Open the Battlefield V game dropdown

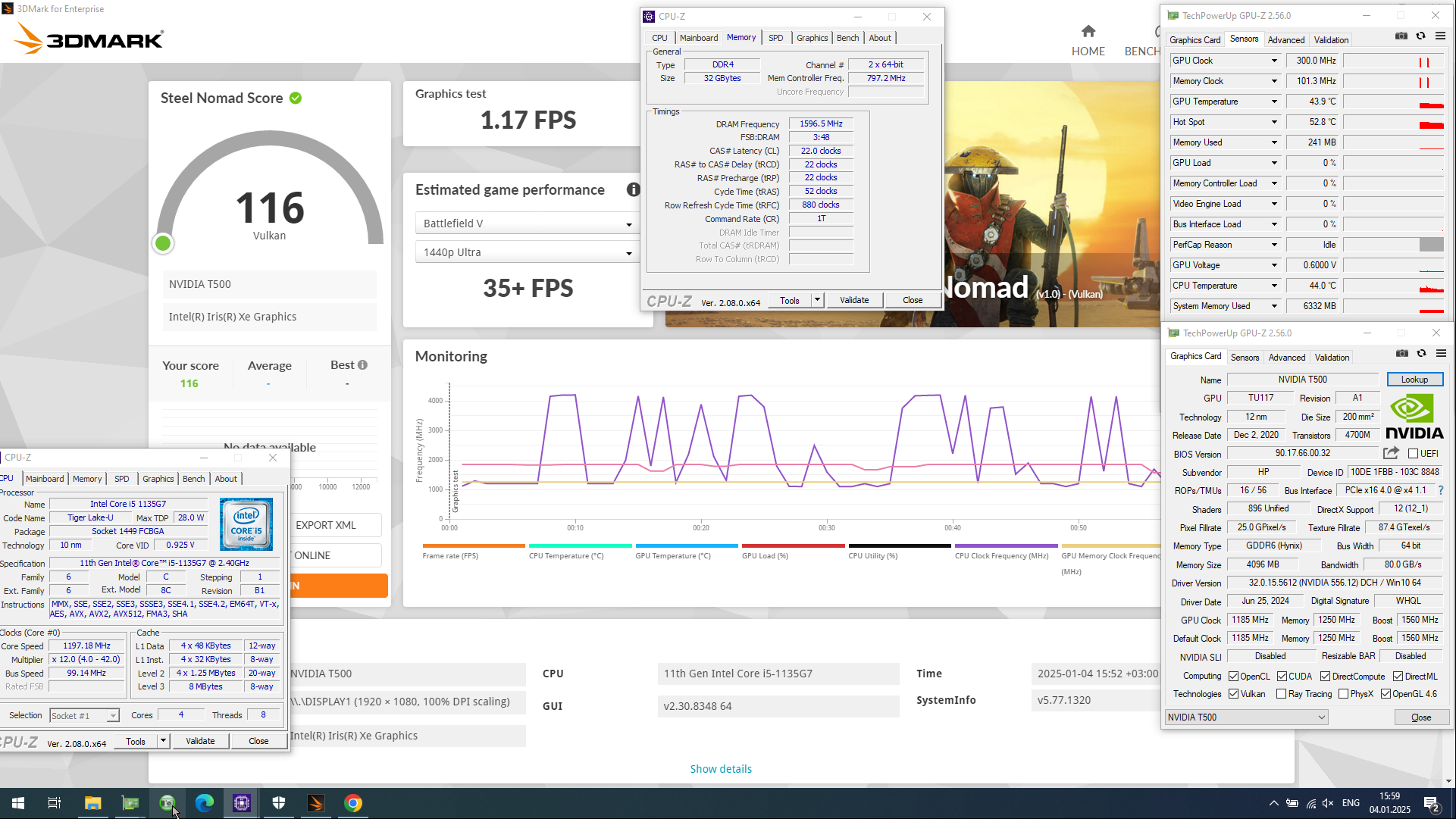(528, 224)
